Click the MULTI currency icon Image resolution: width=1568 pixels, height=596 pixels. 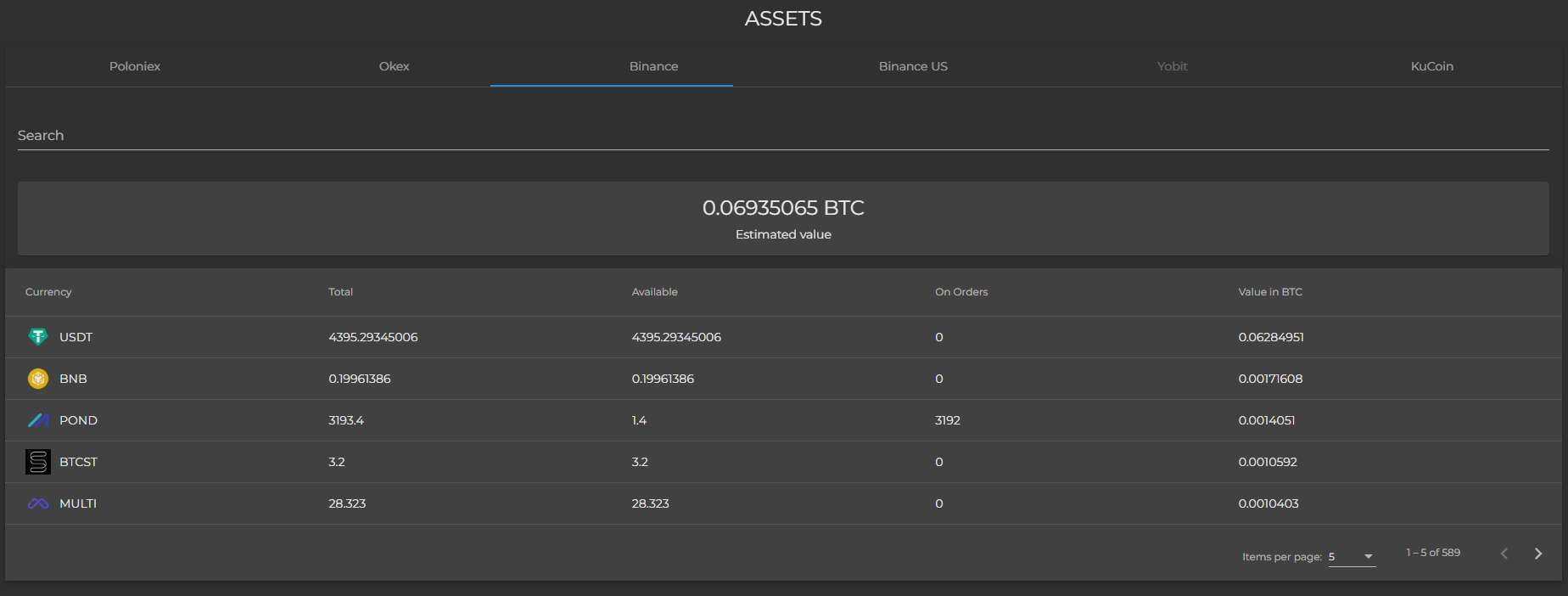pyautogui.click(x=38, y=503)
